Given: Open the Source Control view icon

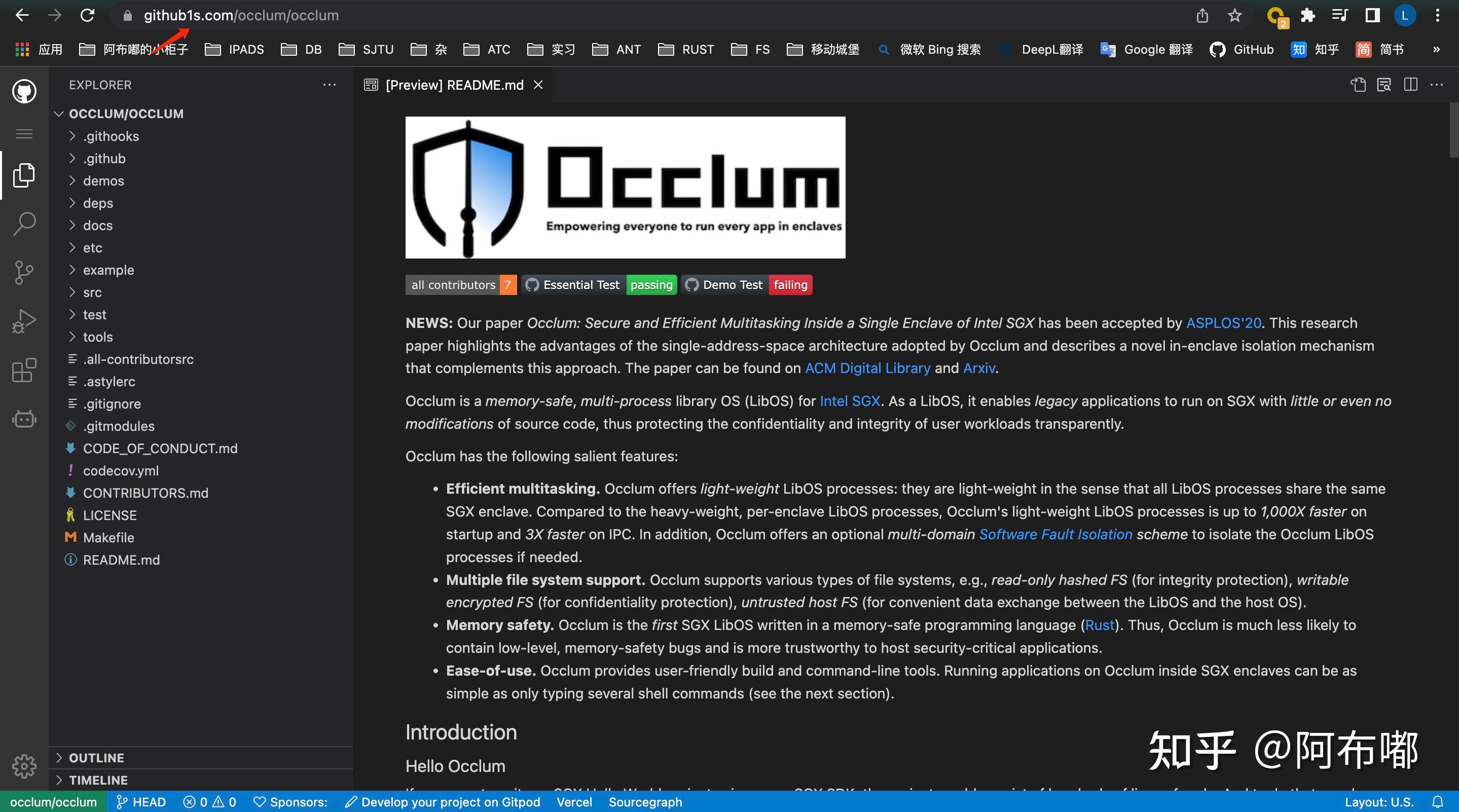Looking at the screenshot, I should click(24, 272).
